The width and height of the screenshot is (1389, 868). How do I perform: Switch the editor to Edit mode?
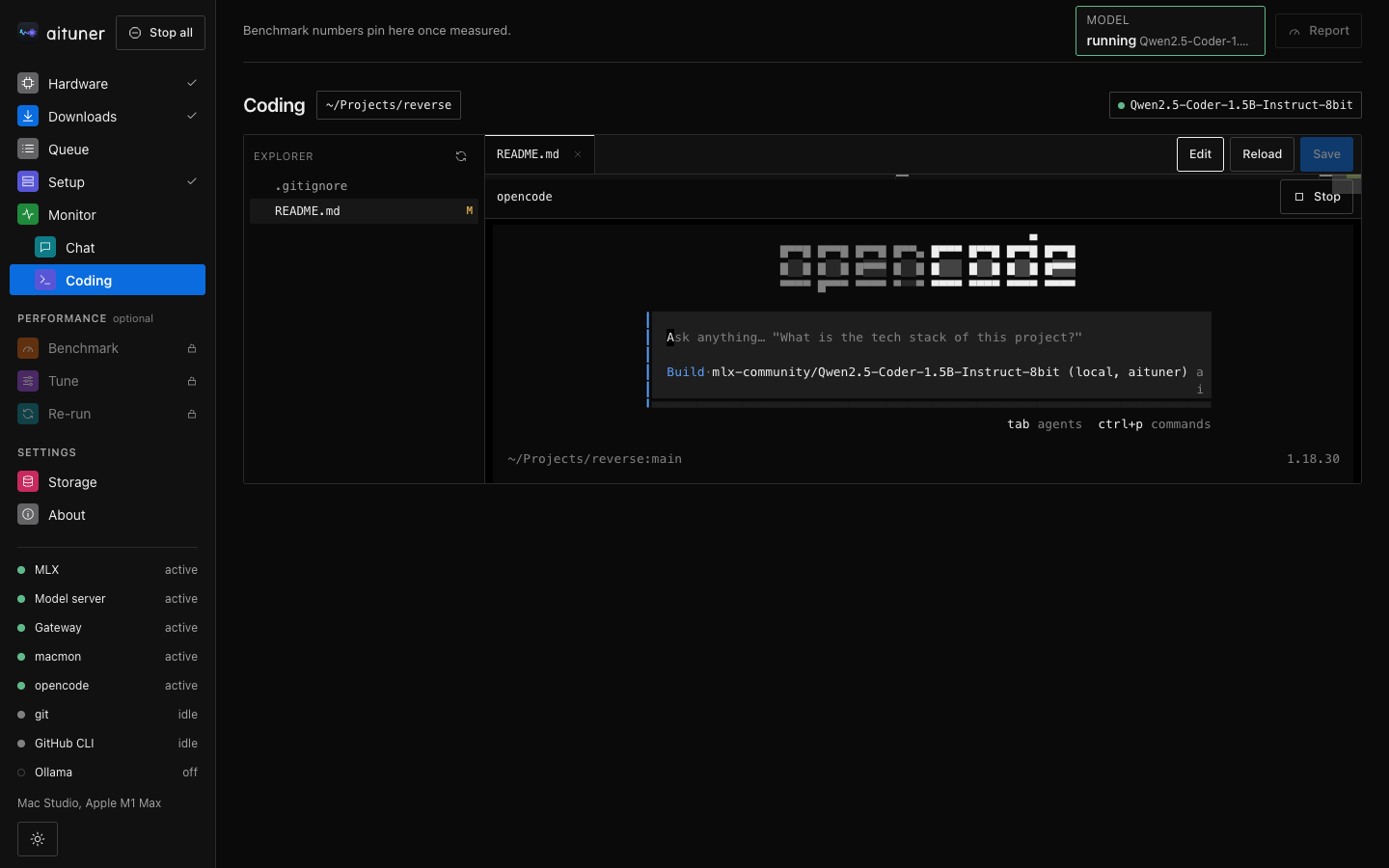[1200, 154]
